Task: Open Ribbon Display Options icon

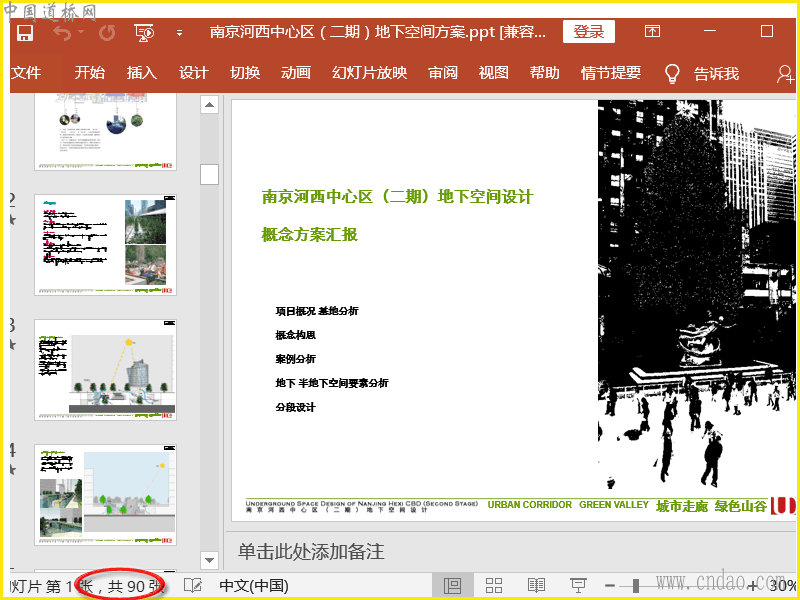Action: 652,31
